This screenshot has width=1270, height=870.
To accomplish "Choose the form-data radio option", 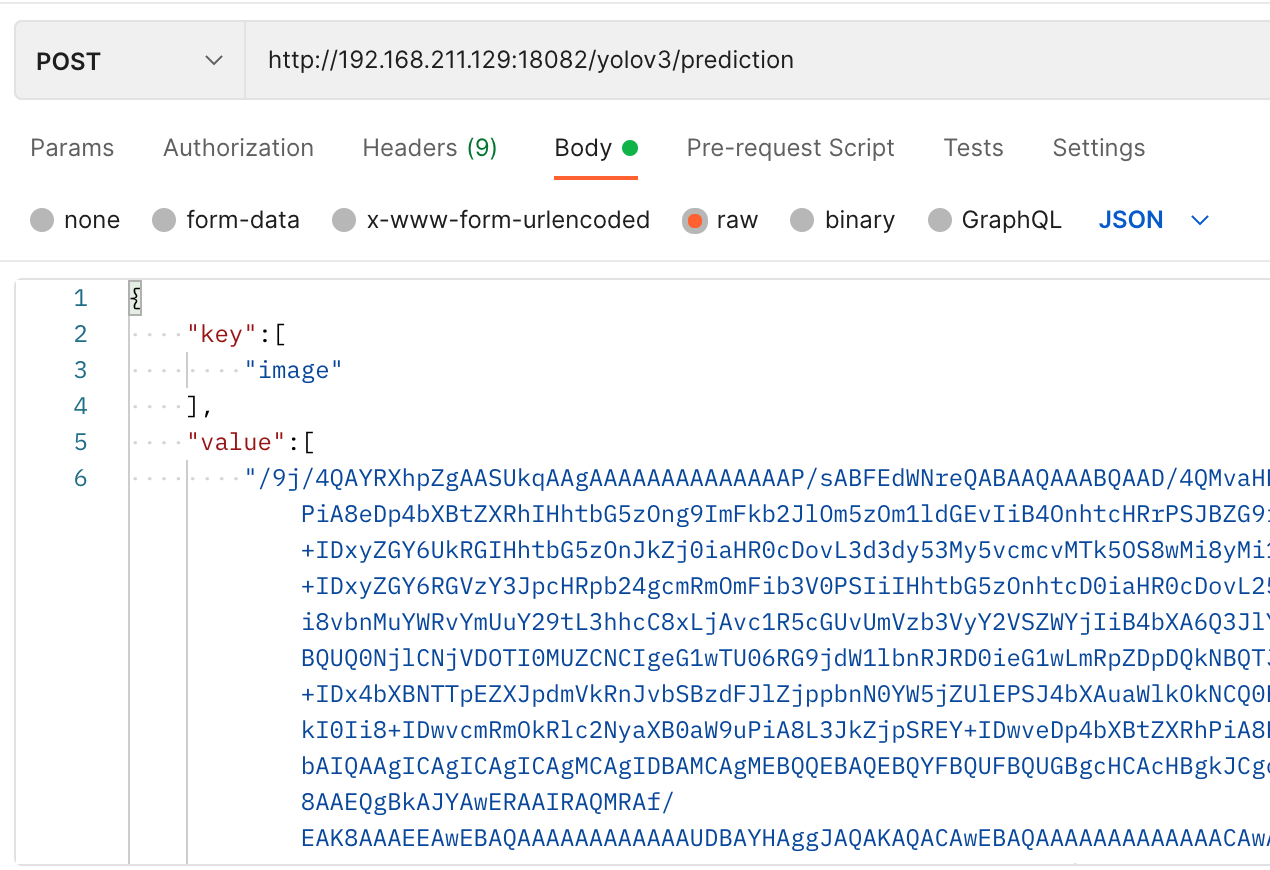I will (x=164, y=220).
